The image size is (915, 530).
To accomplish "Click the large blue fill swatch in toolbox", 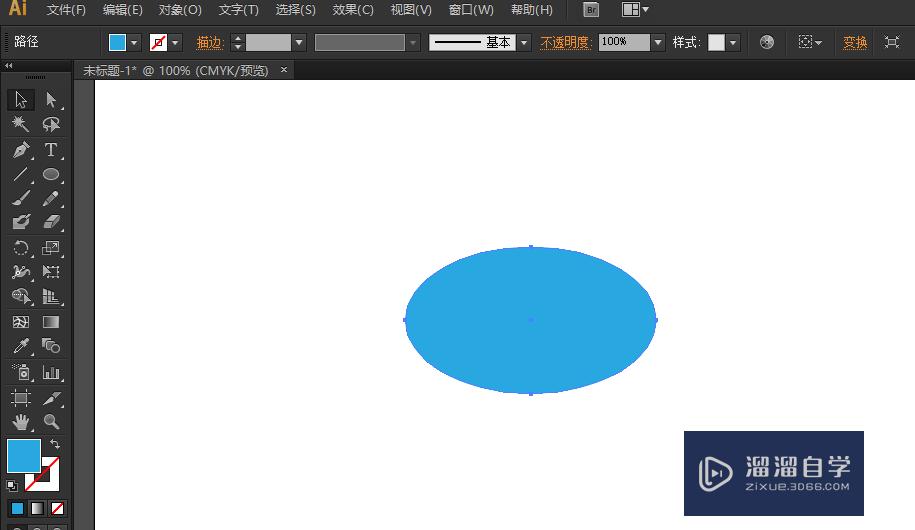I will 24,456.
